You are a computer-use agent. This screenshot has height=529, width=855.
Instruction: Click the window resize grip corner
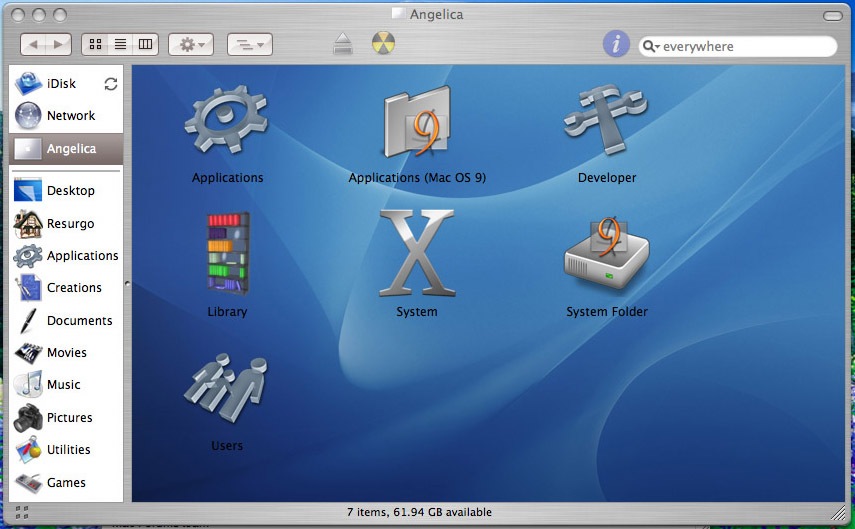[x=838, y=512]
